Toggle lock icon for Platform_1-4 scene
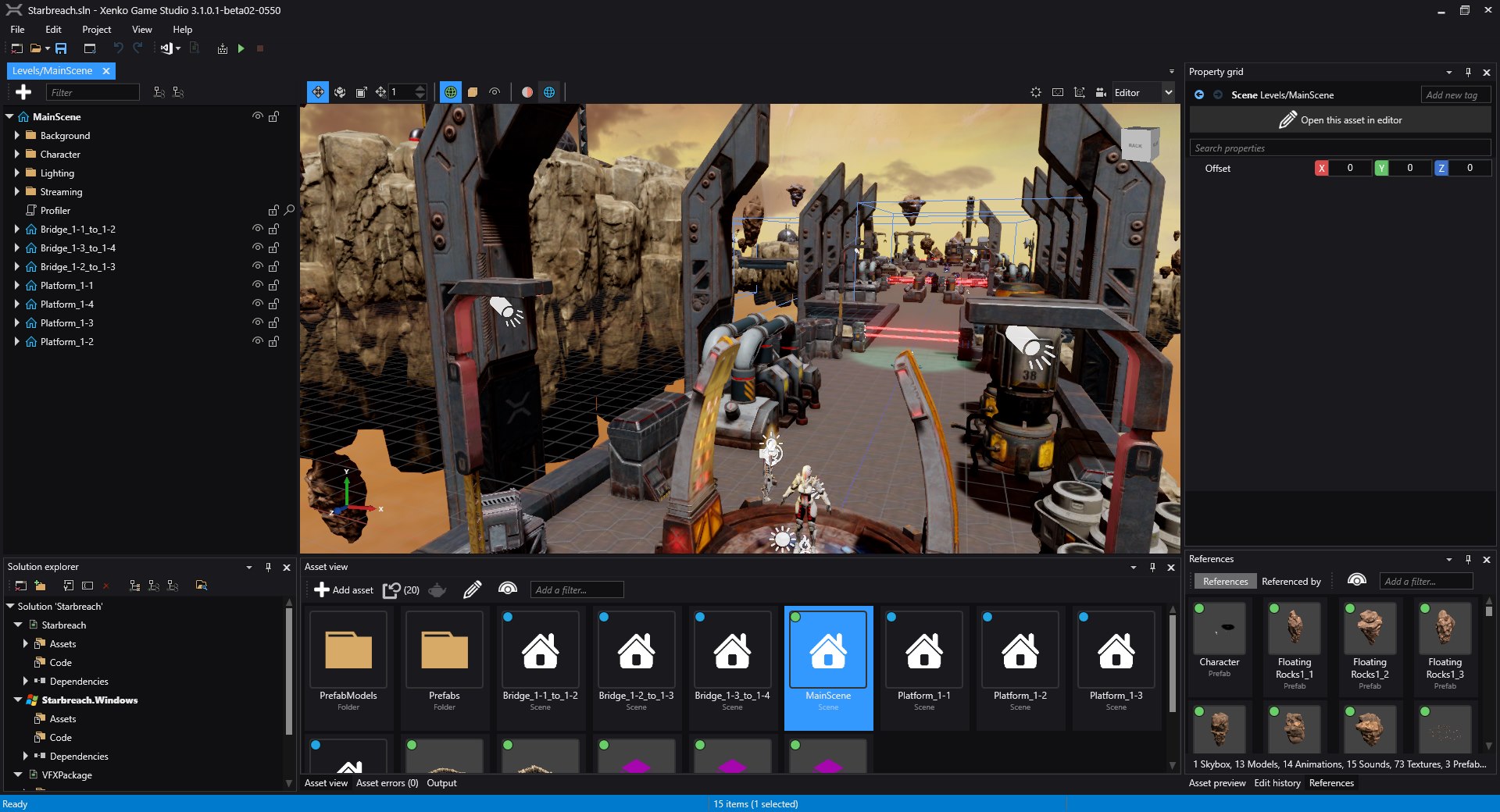The height and width of the screenshot is (812, 1500). tap(273, 304)
